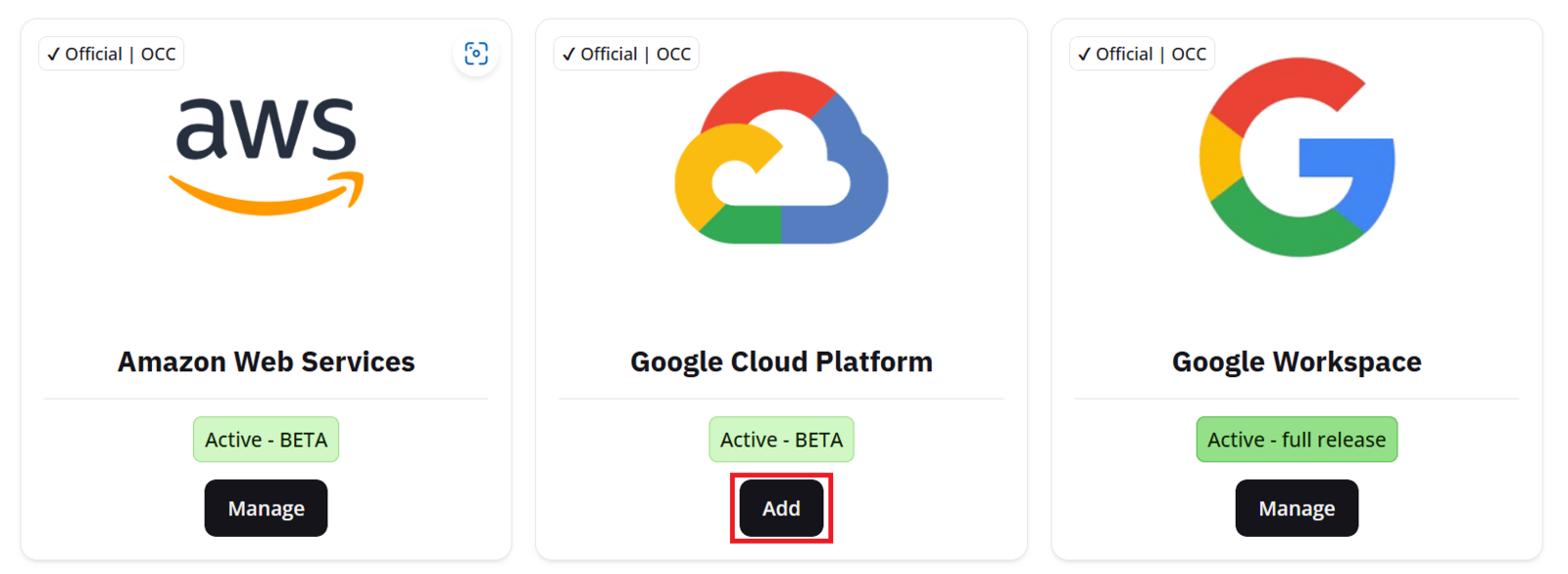This screenshot has width=1568, height=574.
Task: Click the scan icon on AWS card
Action: click(476, 54)
